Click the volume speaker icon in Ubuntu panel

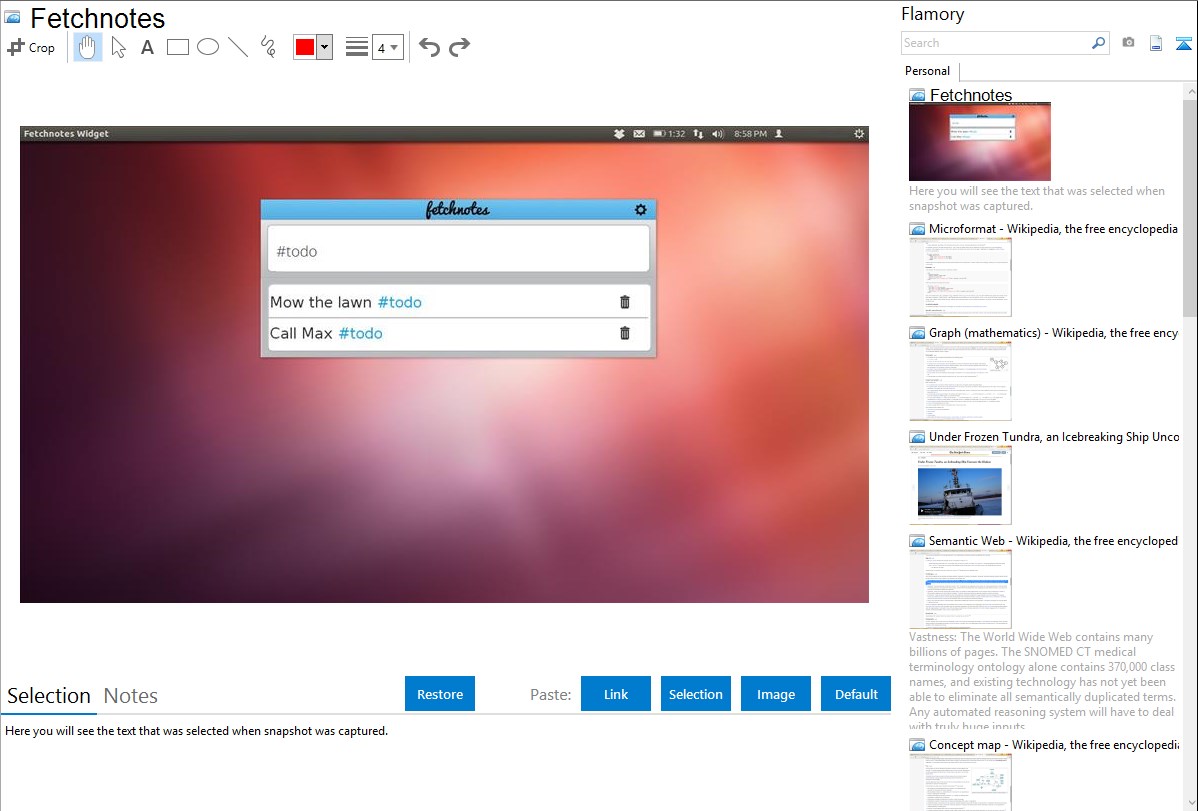tap(717, 134)
